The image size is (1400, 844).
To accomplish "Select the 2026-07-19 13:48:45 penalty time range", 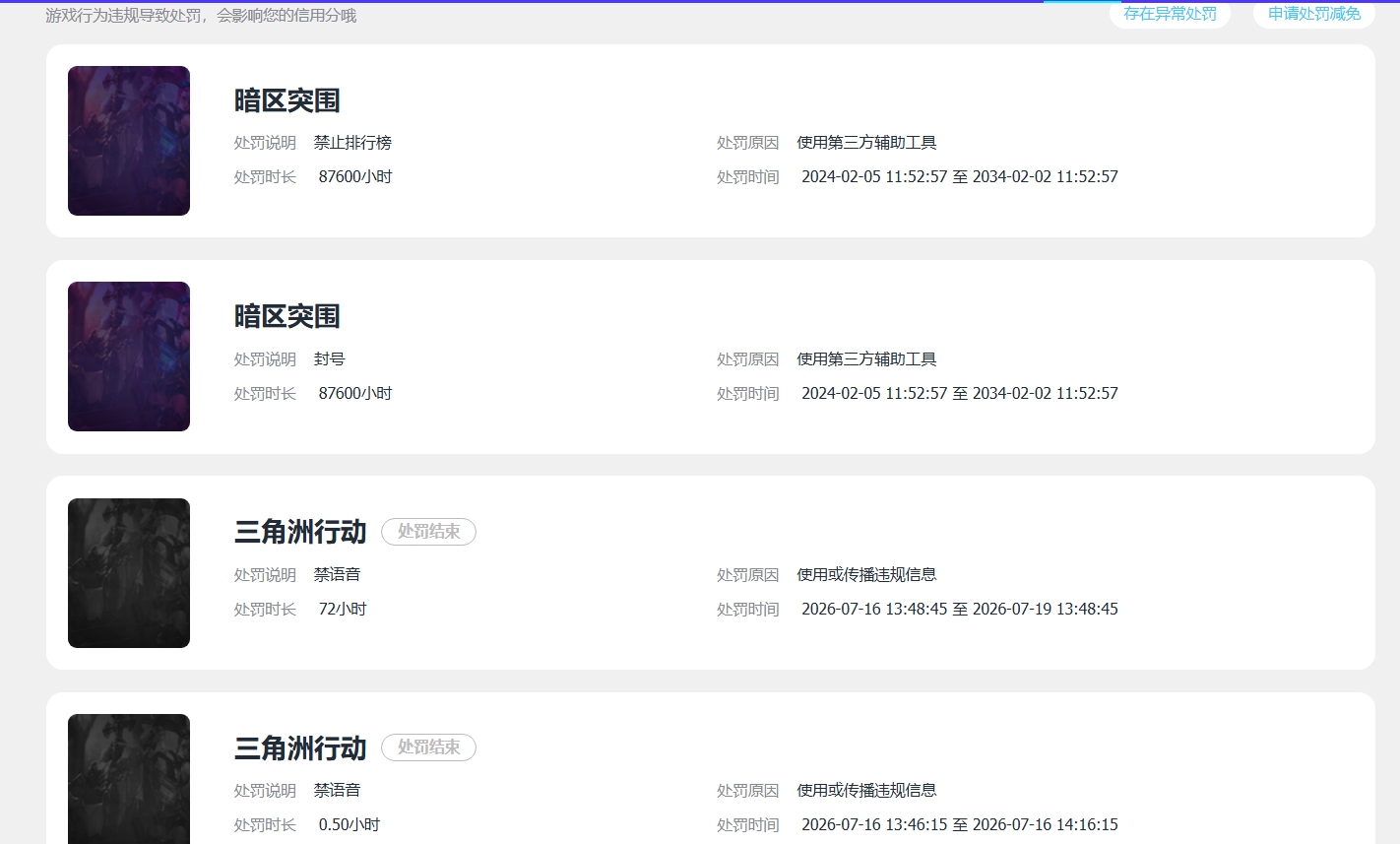I will (x=960, y=610).
